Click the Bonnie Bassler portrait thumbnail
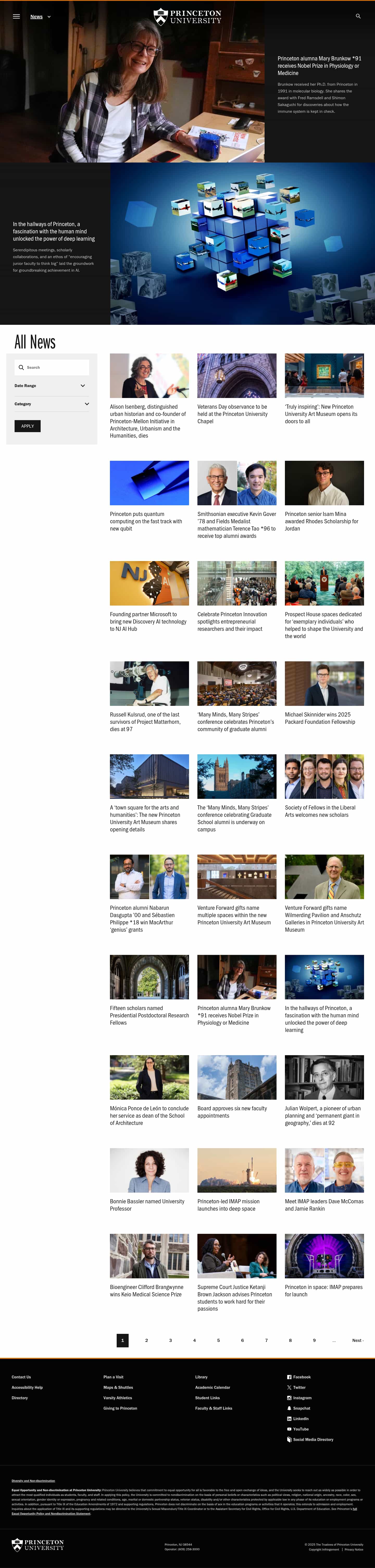The height and width of the screenshot is (1568, 375). click(x=149, y=1170)
